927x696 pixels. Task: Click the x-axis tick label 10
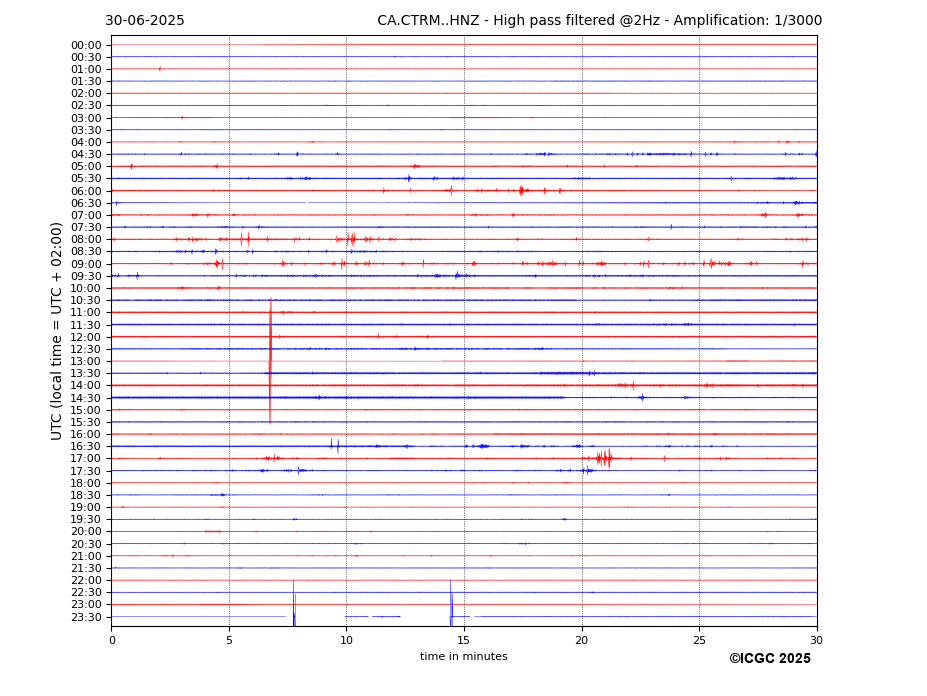(346, 640)
